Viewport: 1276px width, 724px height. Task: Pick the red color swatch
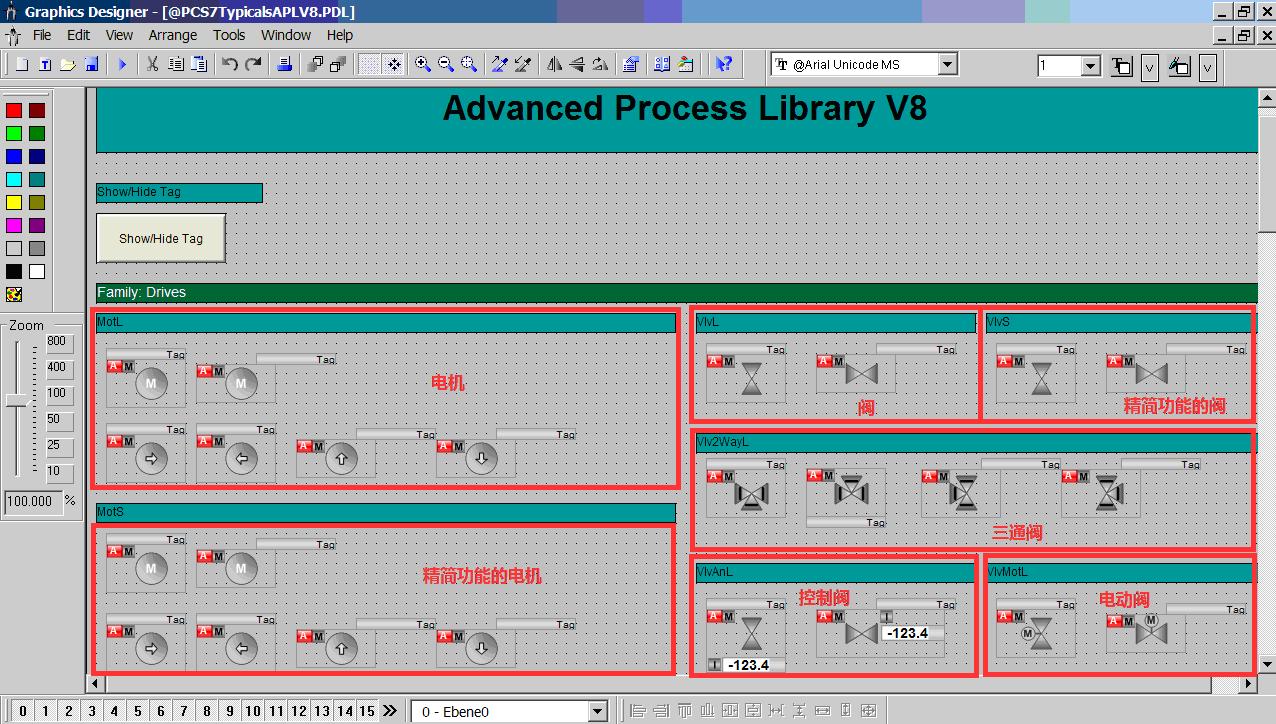coord(14,111)
